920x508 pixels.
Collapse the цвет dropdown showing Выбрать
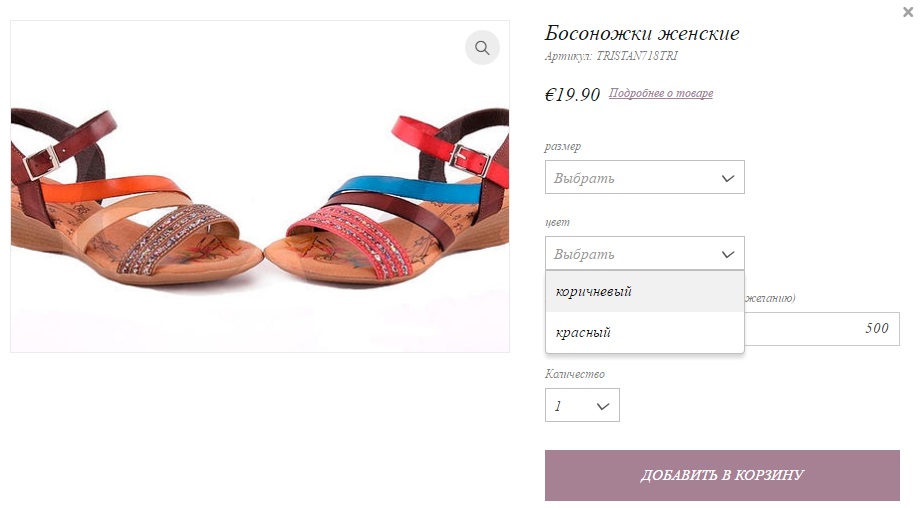pos(644,254)
